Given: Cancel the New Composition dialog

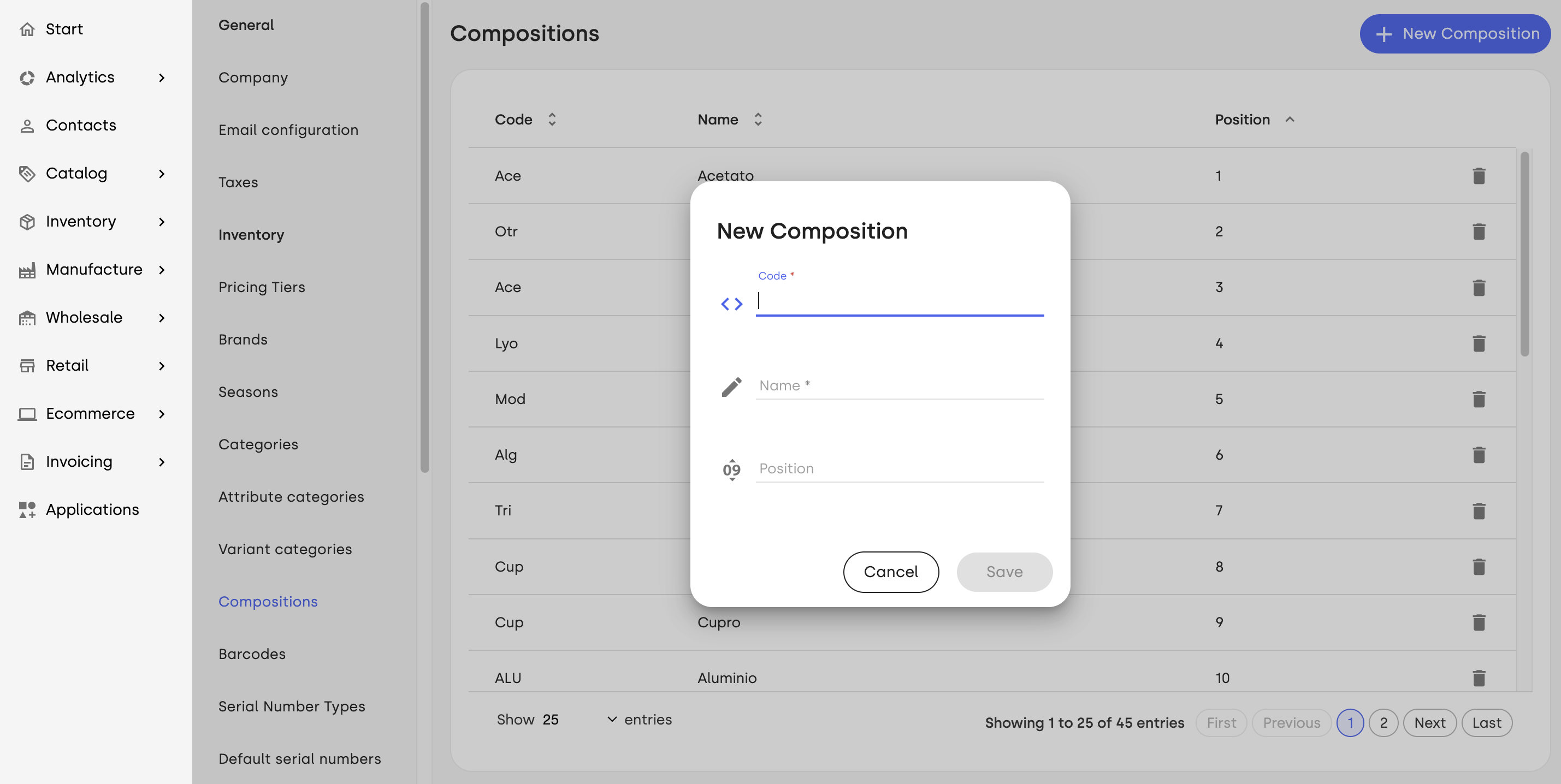Looking at the screenshot, I should (891, 571).
